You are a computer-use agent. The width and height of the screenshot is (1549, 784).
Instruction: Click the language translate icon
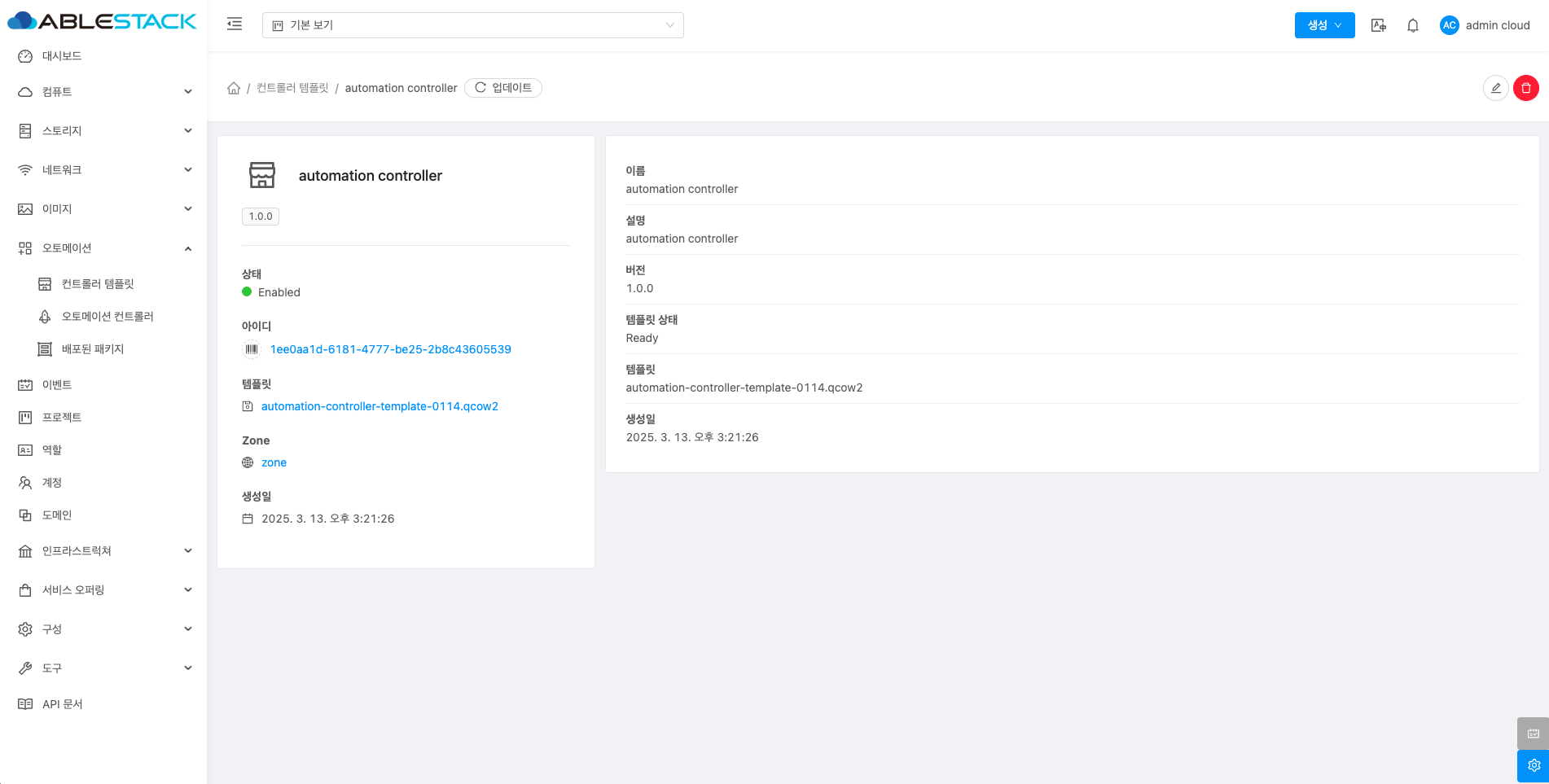(1378, 25)
